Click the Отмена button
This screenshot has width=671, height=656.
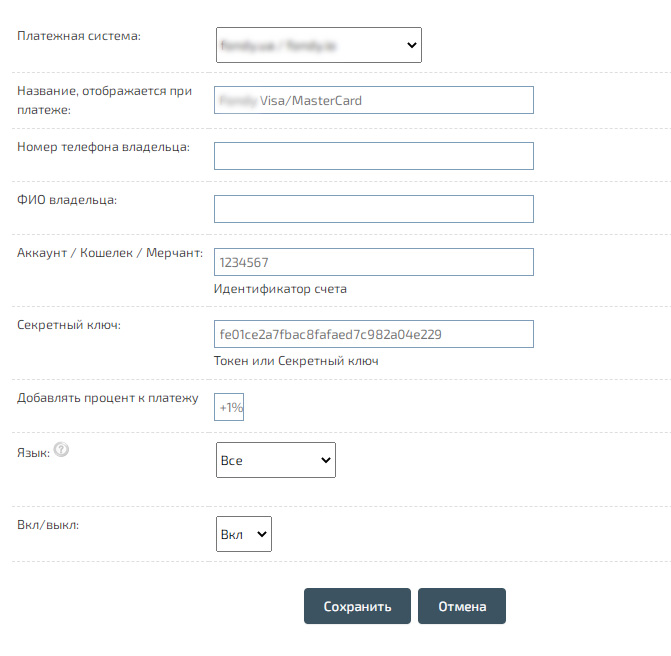coord(461,606)
